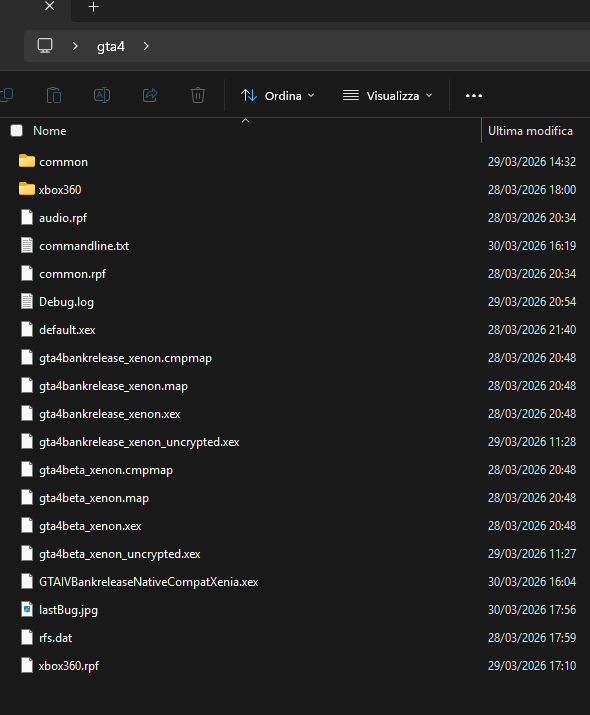This screenshot has width=590, height=715.
Task: Select the lastBug.jpg image file icon
Action: pyautogui.click(x=27, y=610)
